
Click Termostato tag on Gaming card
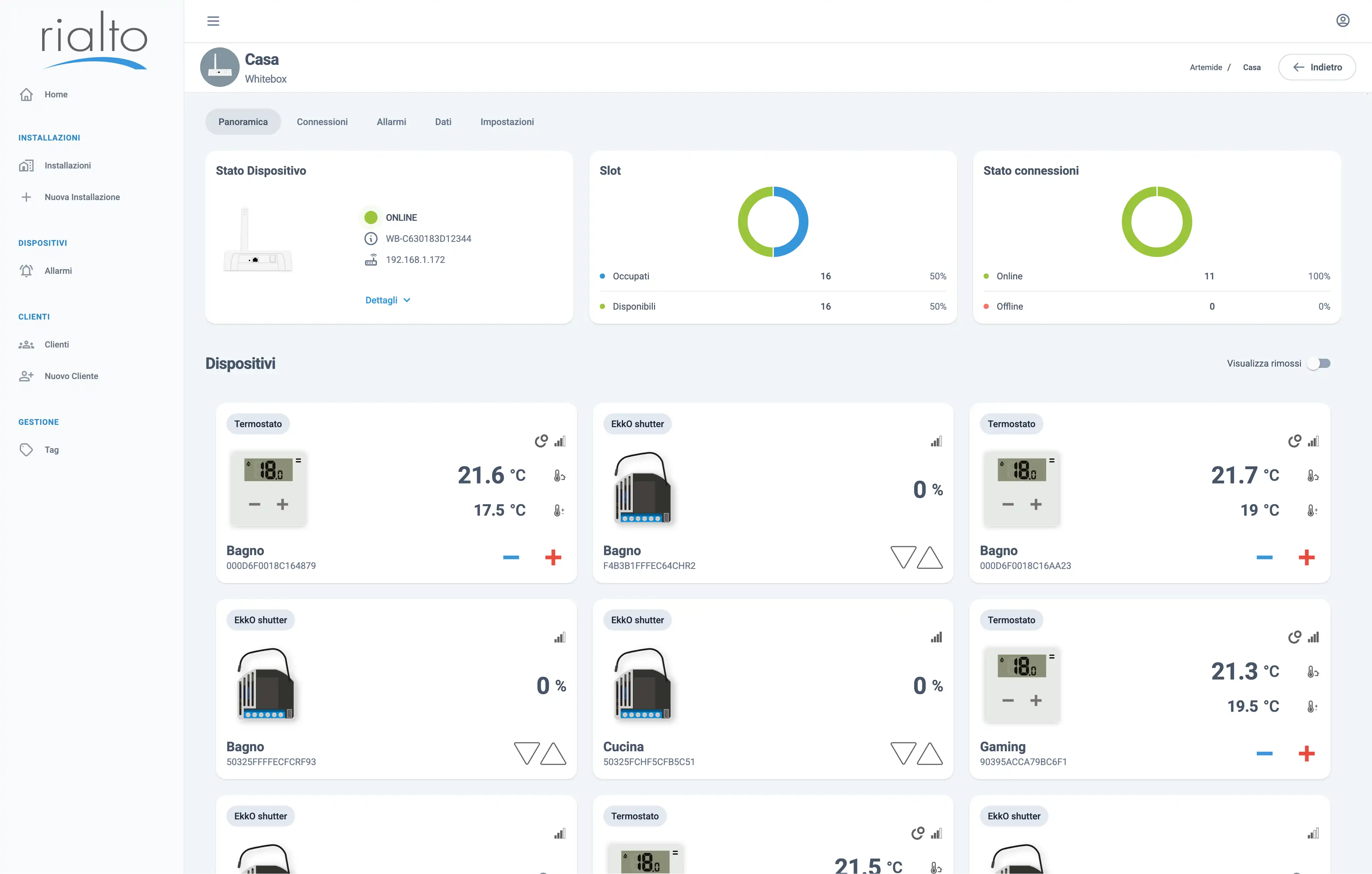point(1011,620)
